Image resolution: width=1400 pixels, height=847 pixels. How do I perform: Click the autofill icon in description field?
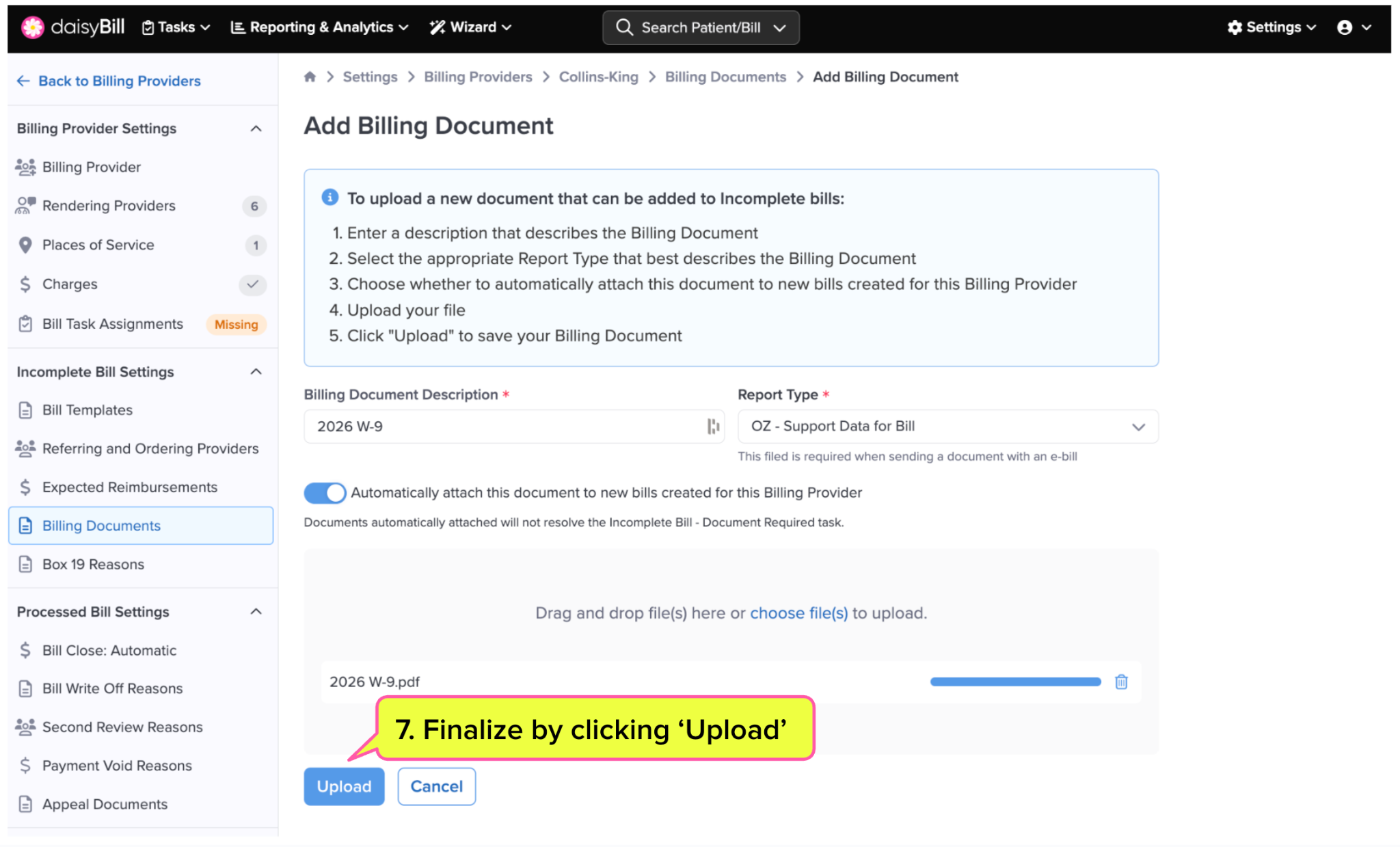pos(712,427)
